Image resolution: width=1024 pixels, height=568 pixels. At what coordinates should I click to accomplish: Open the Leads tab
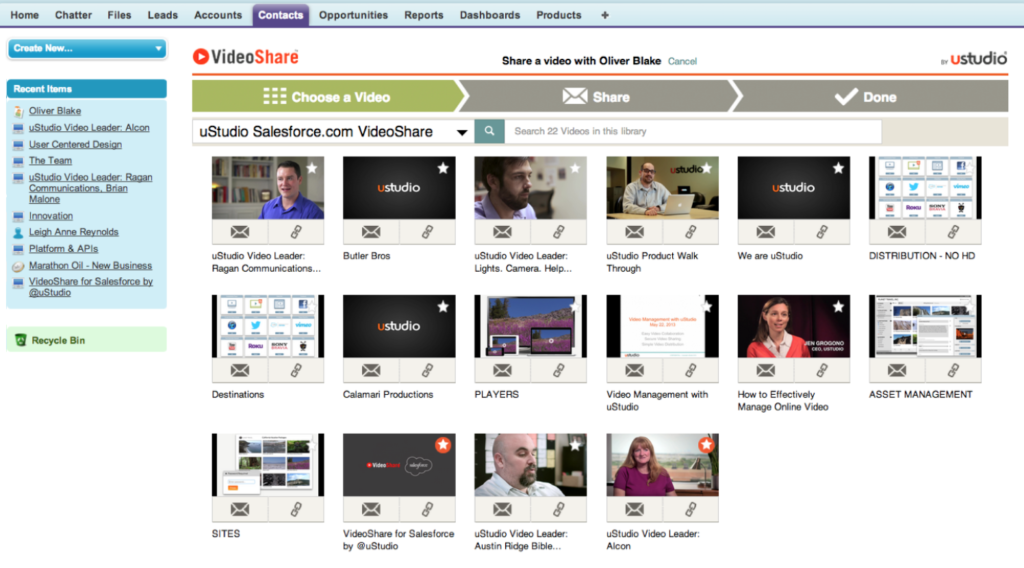(163, 15)
